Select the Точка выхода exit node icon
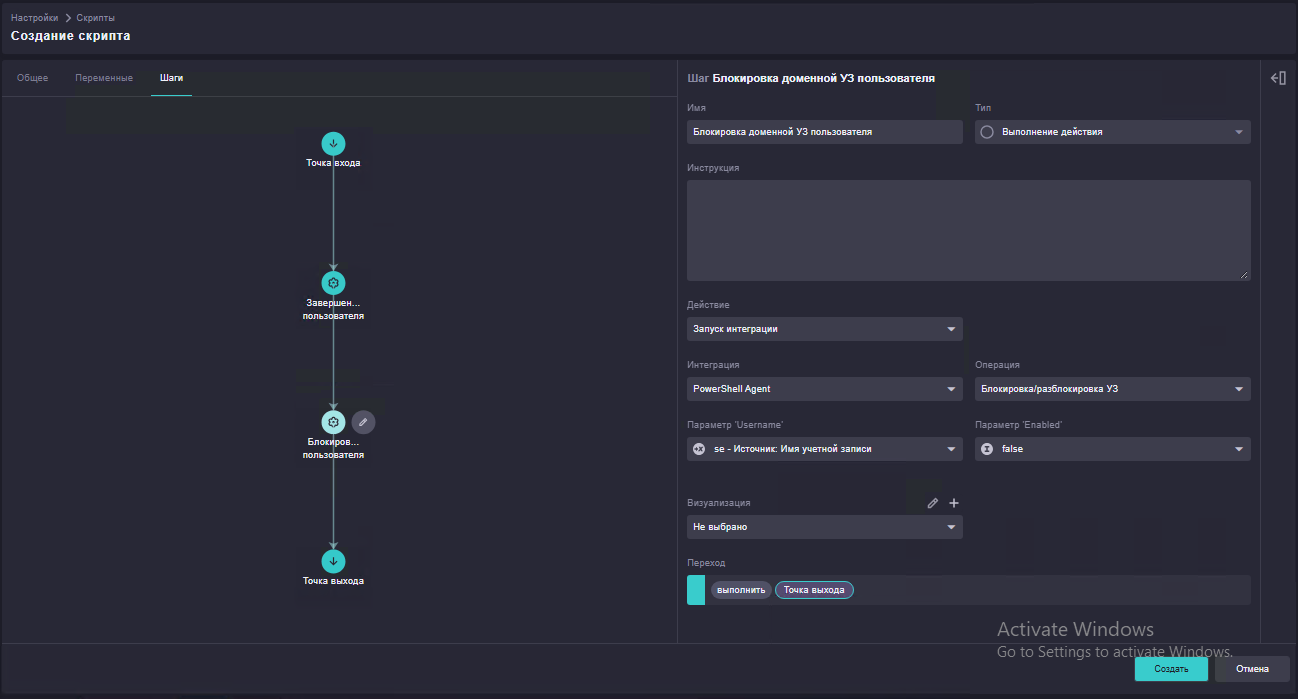This screenshot has width=1298, height=699. pos(333,561)
